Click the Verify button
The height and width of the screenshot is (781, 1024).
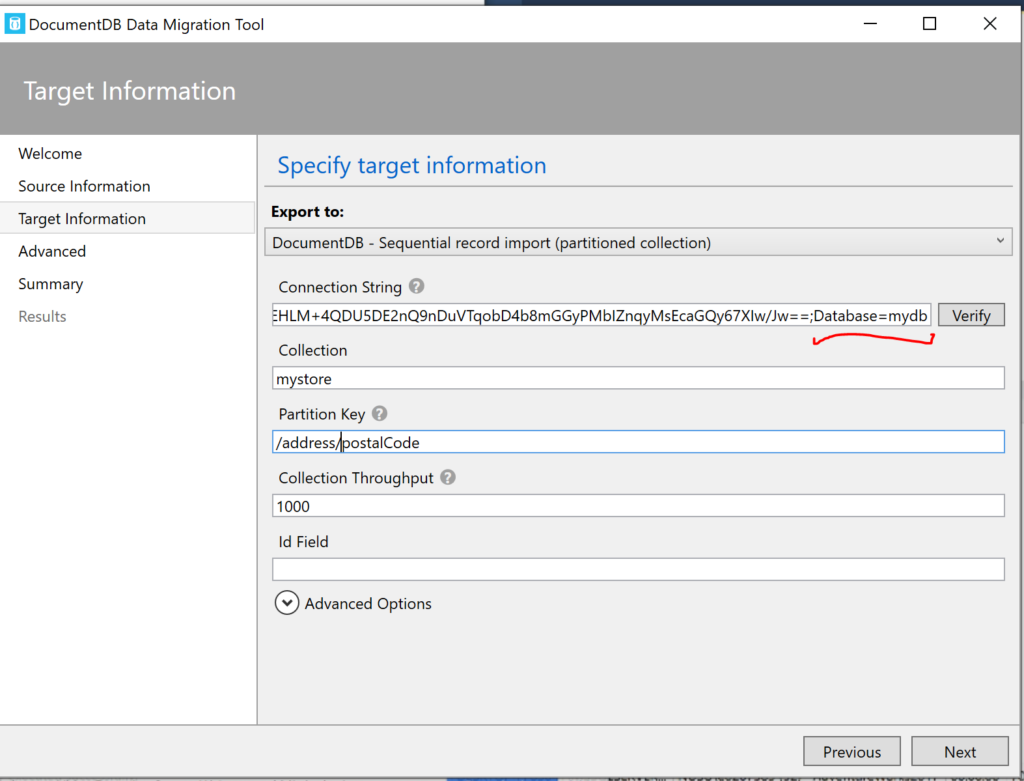971,315
